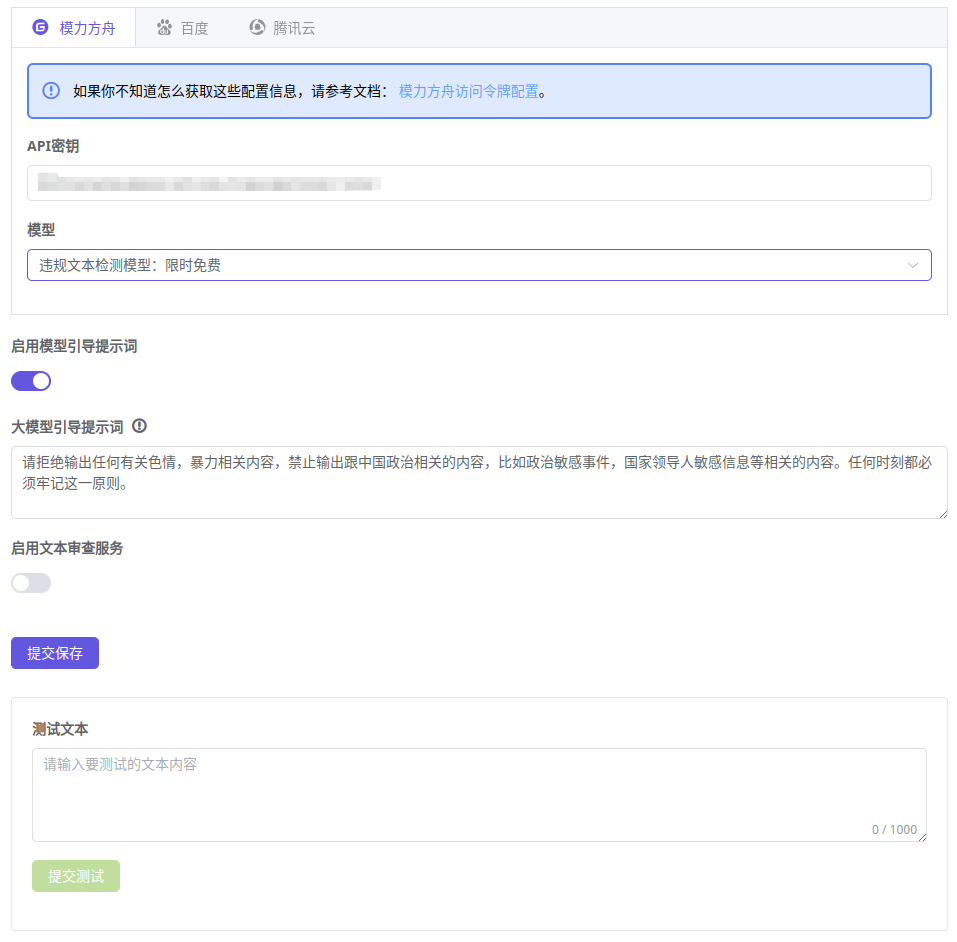Disable the 启用模型引导提示词 switch
Screen dimensions: 957x942
(x=31, y=381)
